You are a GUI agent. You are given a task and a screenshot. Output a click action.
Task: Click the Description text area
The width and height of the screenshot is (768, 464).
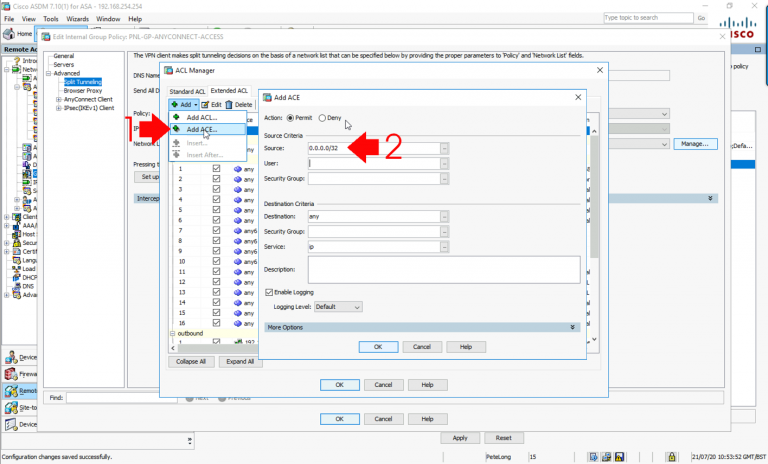tap(444, 269)
